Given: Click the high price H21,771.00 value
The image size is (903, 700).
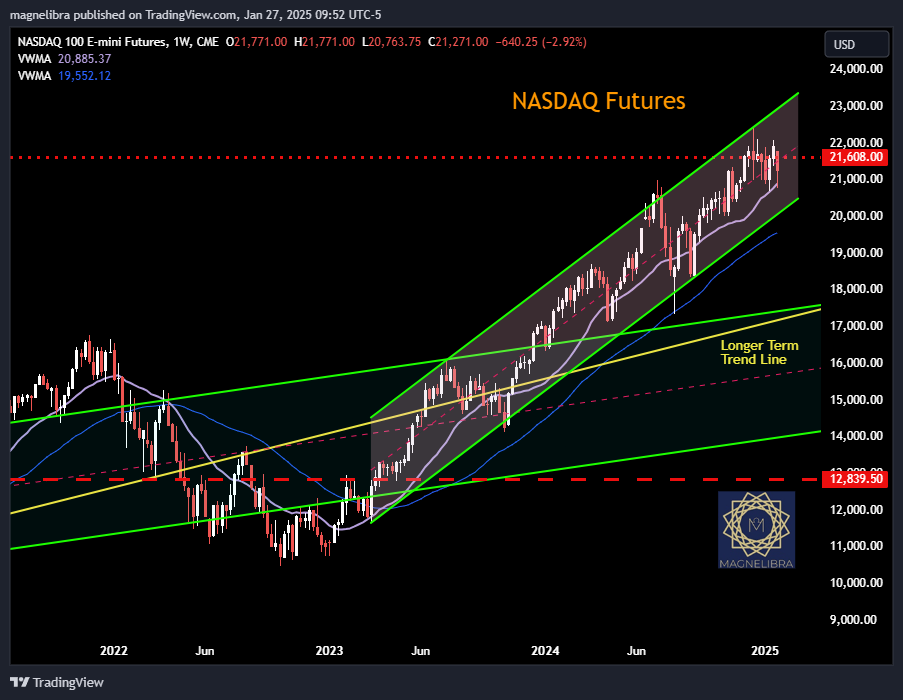Looking at the screenshot, I should (x=324, y=41).
